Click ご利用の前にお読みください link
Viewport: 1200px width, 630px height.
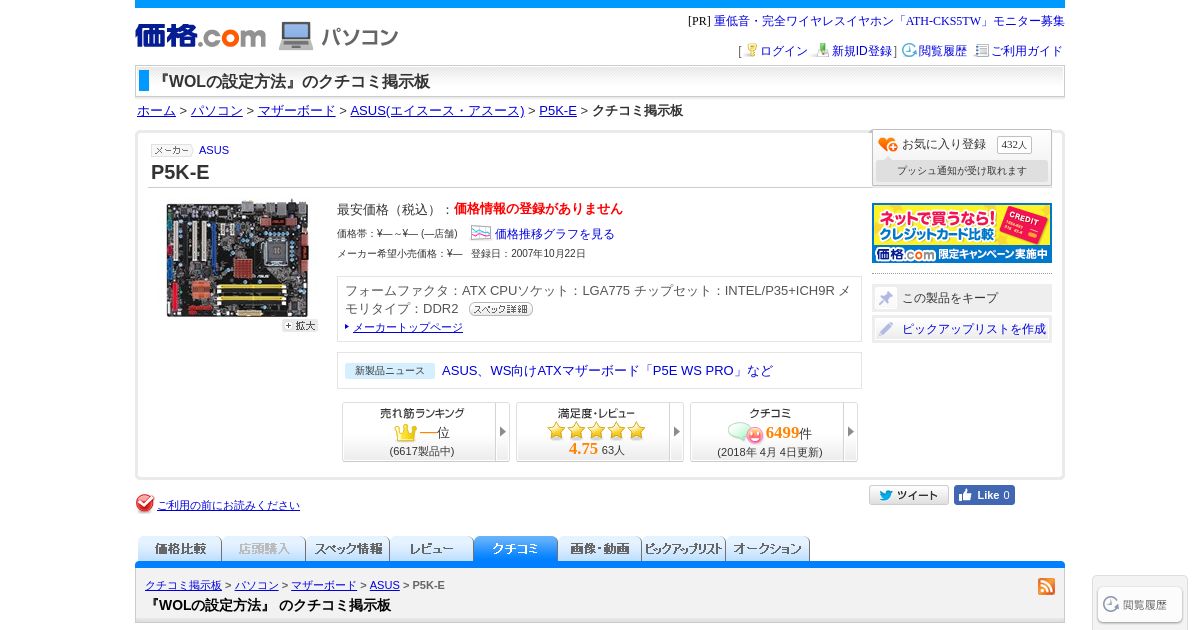point(228,505)
